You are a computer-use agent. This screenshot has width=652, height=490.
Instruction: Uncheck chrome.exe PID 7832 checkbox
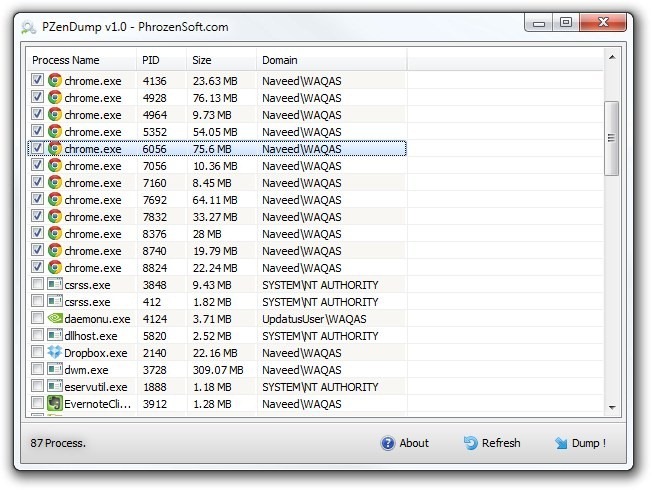(x=37, y=216)
